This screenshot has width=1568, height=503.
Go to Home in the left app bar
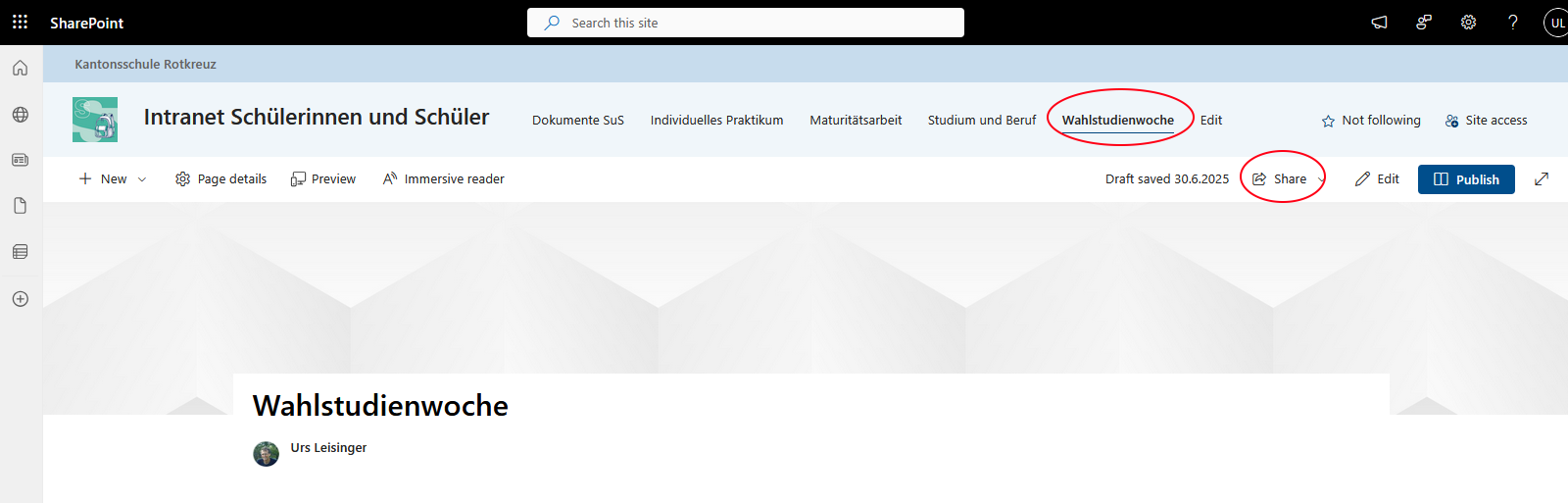pos(20,68)
